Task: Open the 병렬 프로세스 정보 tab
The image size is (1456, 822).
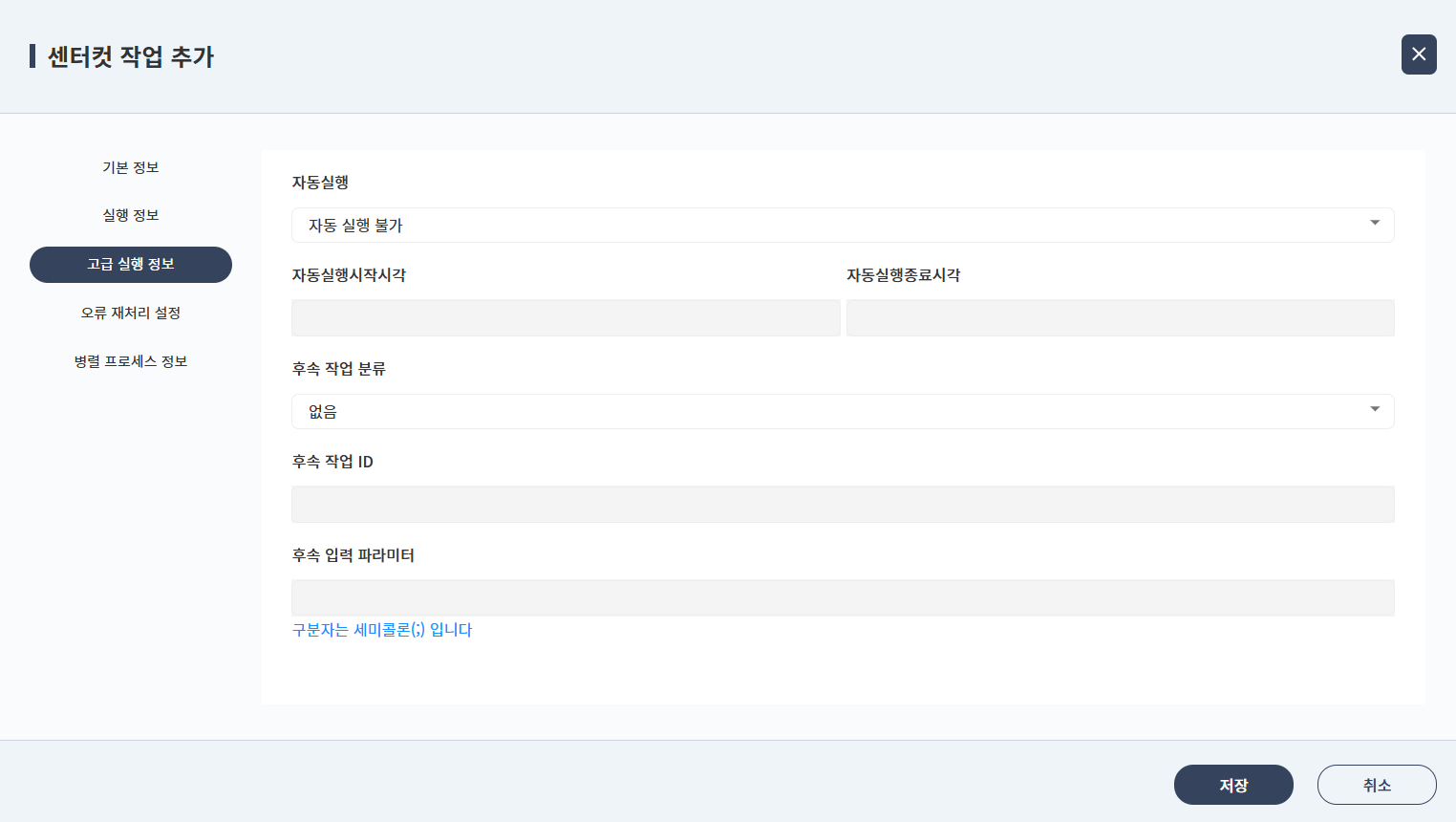Action: [131, 361]
